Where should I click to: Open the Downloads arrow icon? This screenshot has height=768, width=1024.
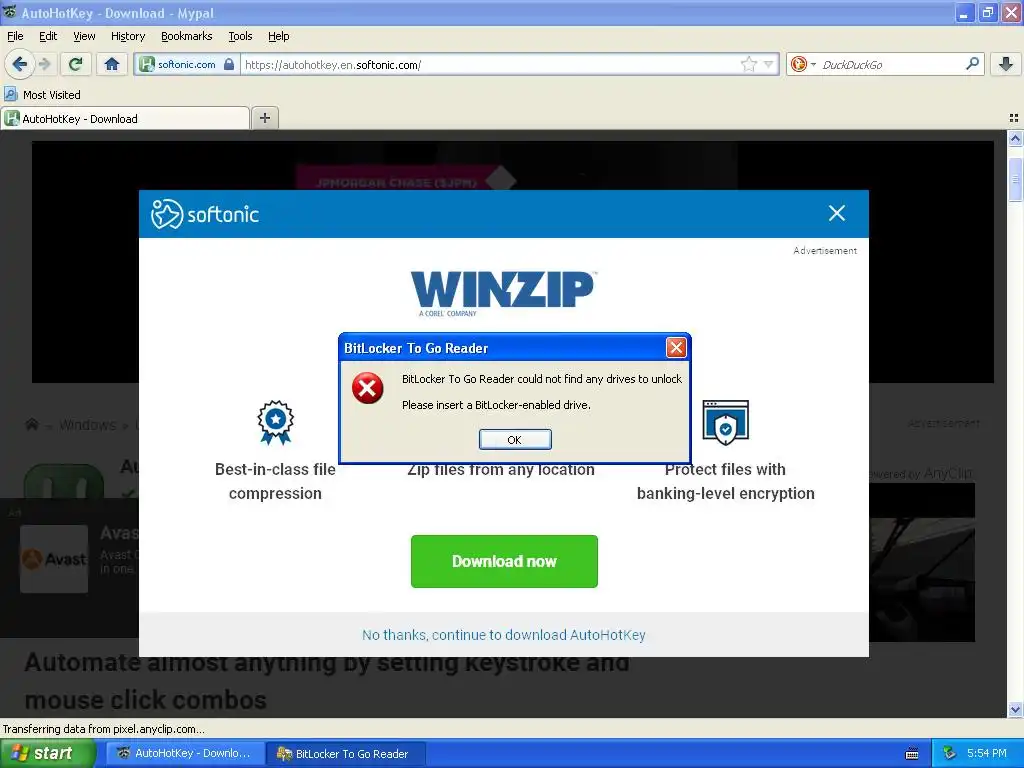(x=1006, y=64)
